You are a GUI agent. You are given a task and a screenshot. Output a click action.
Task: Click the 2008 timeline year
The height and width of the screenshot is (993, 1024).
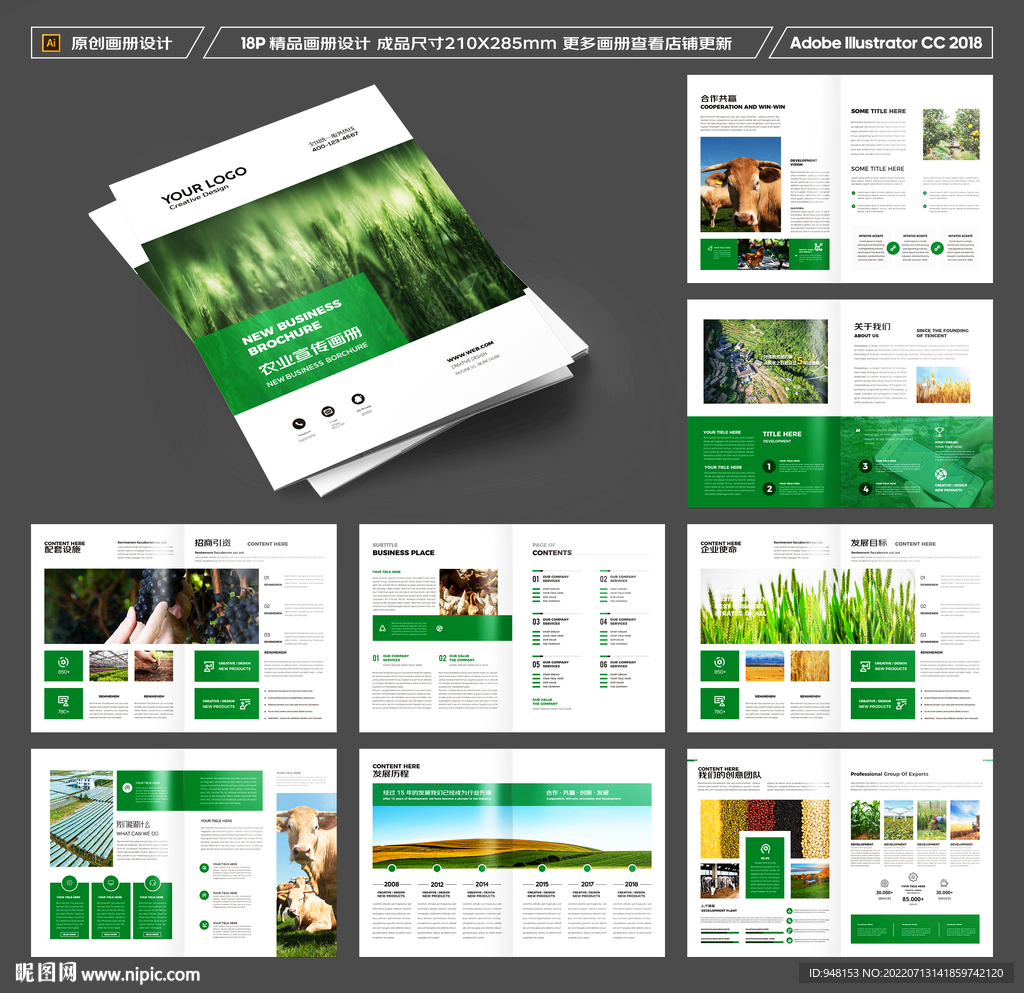[391, 884]
